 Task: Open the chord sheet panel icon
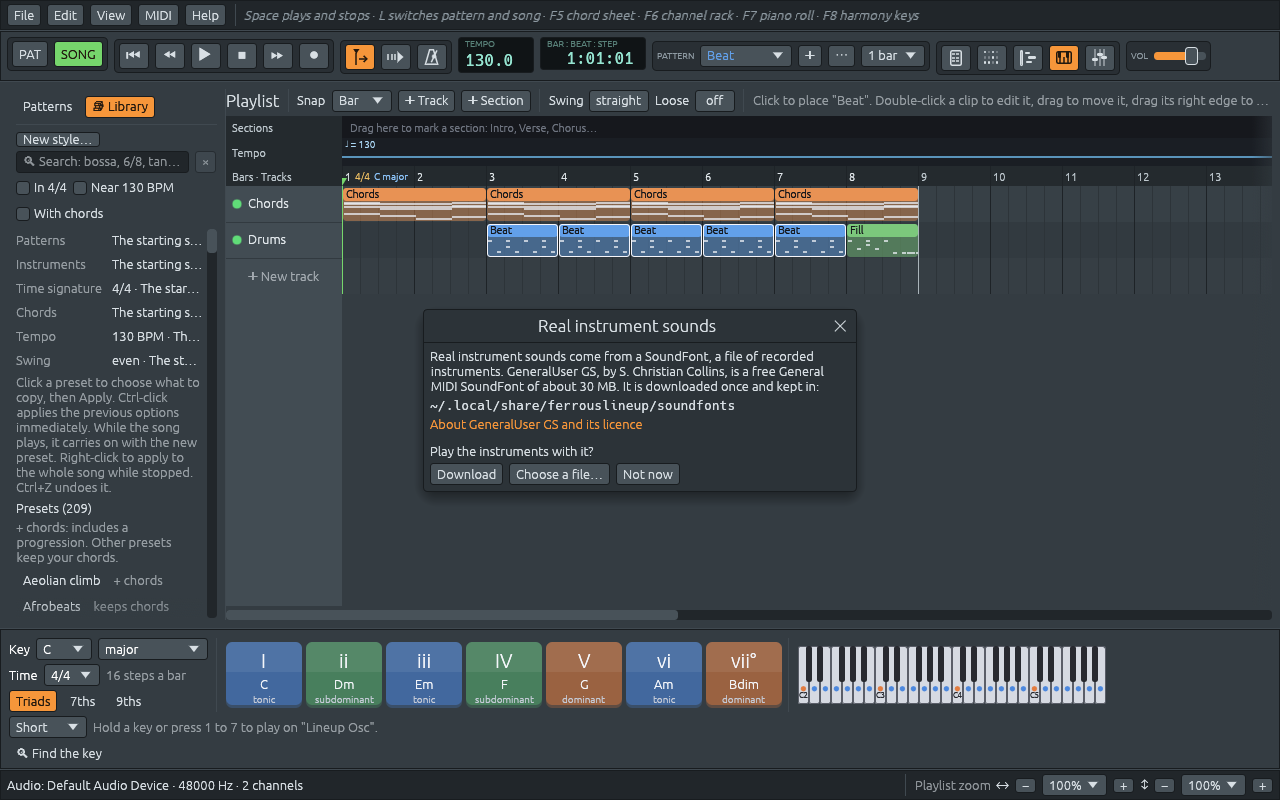coord(955,58)
